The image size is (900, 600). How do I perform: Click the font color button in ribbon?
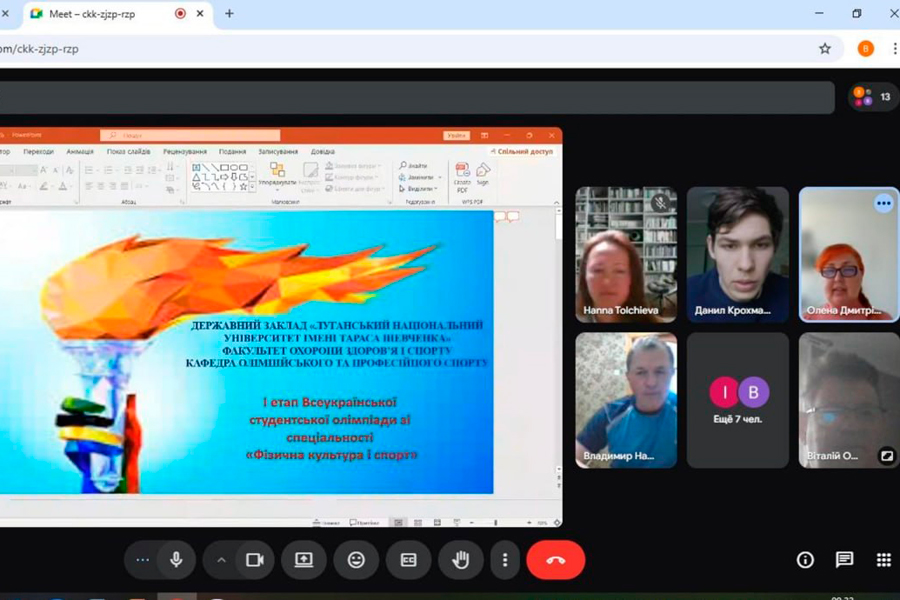63,186
